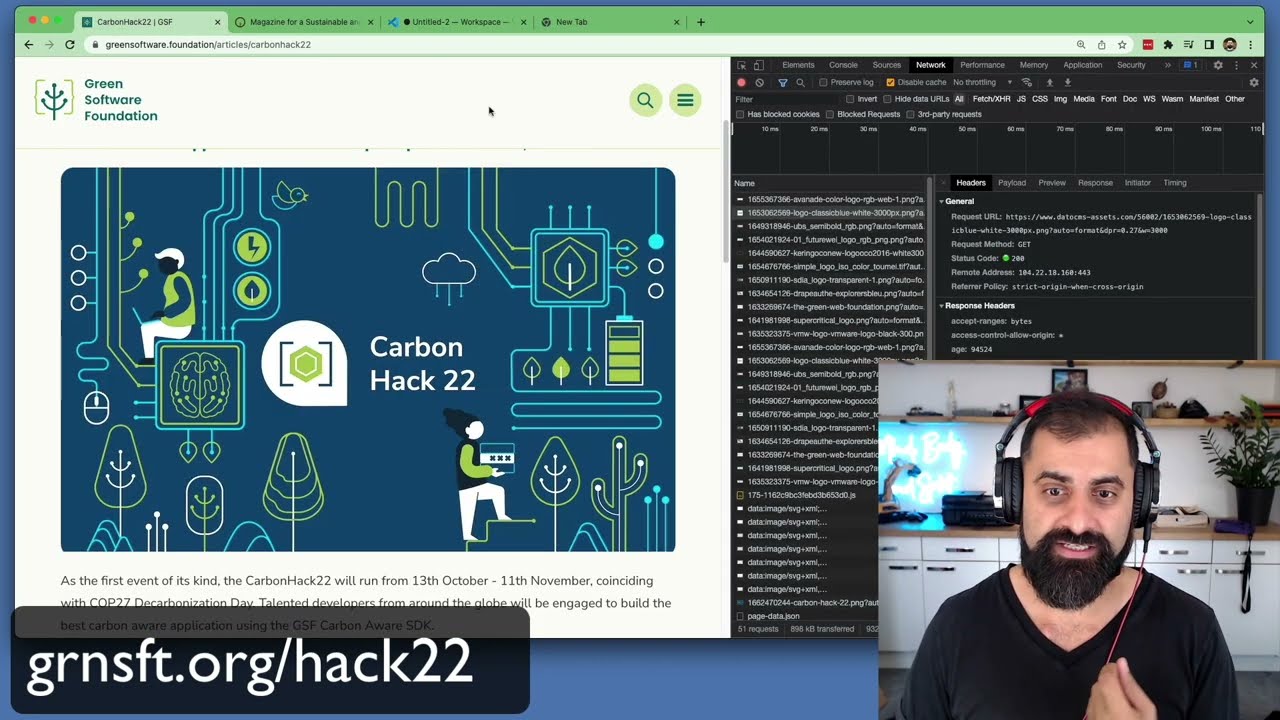Show more DevTools tabs with the chevron

tap(1167, 65)
